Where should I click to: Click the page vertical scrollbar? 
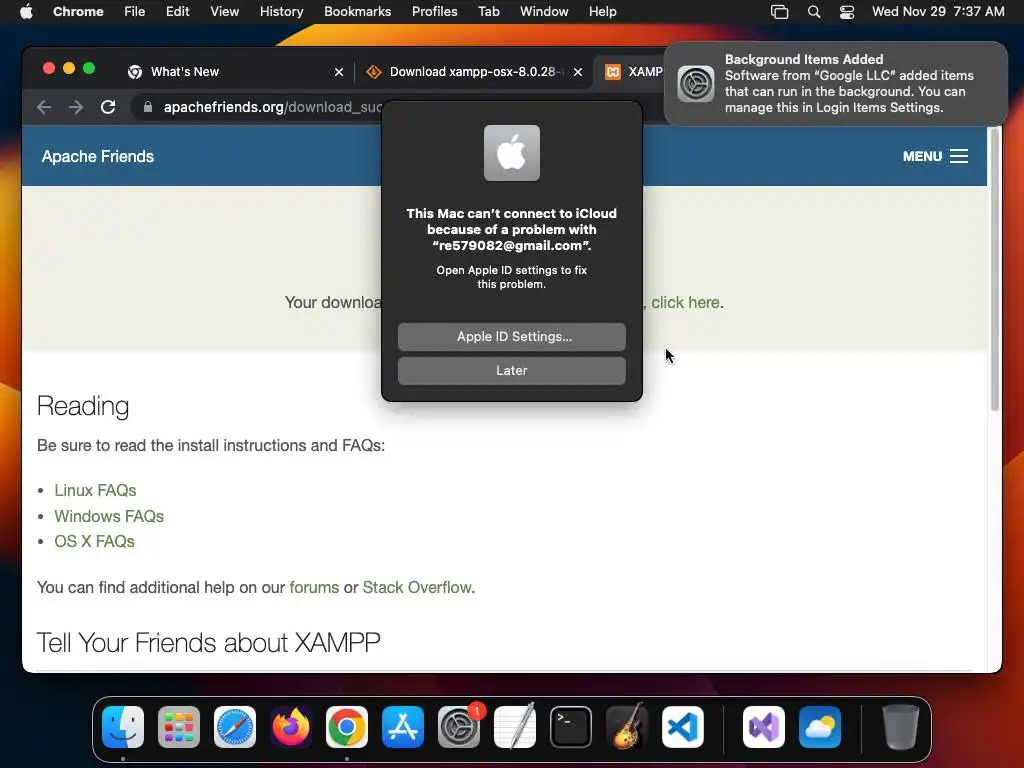point(995,269)
